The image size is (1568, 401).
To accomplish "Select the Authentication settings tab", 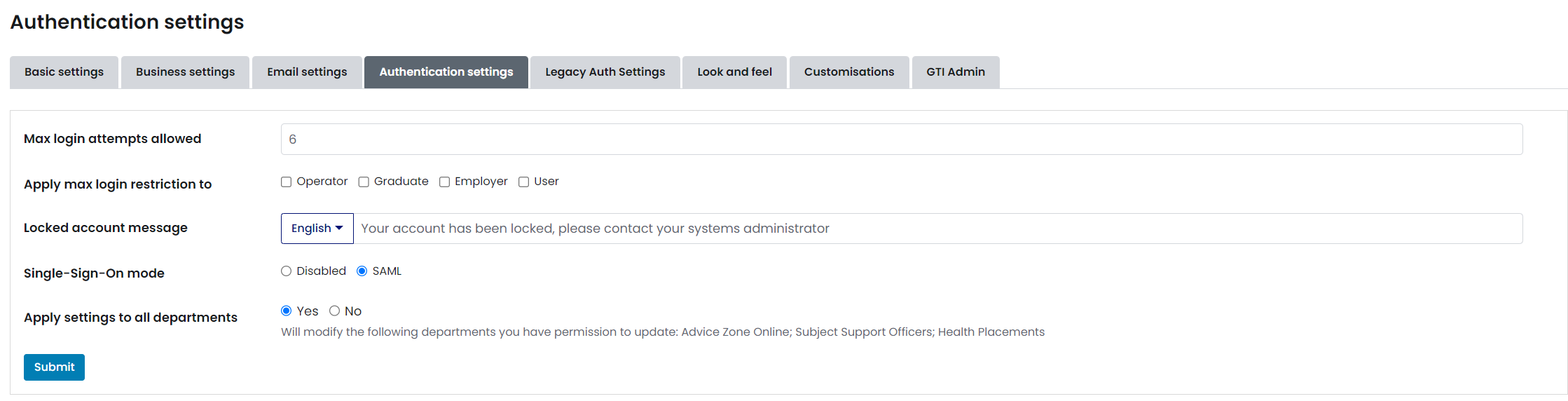I will click(446, 72).
